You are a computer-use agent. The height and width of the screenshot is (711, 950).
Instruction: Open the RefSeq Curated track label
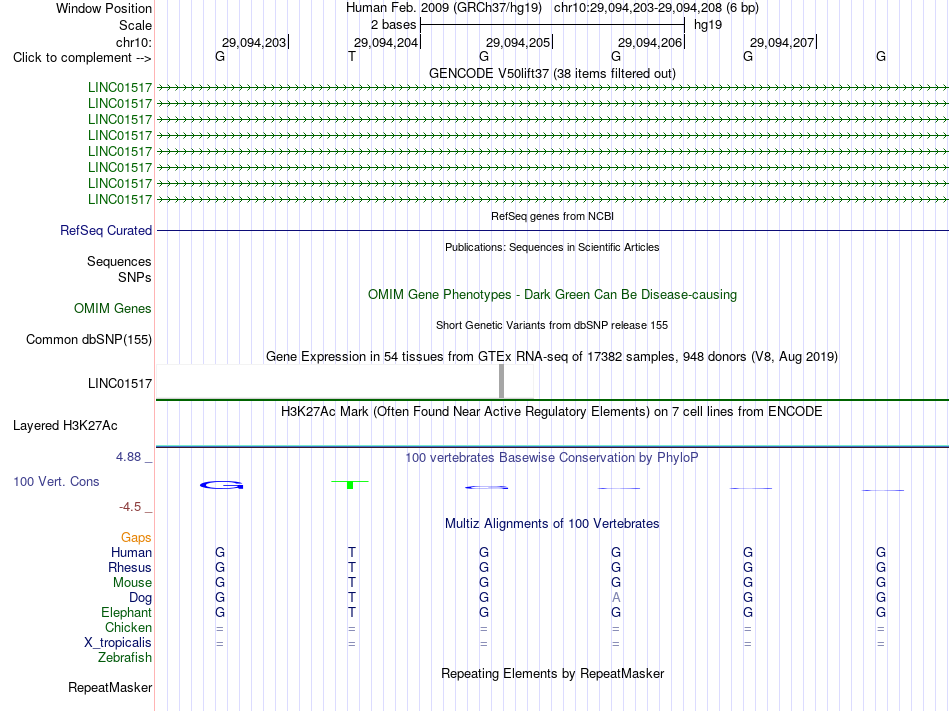coord(106,230)
